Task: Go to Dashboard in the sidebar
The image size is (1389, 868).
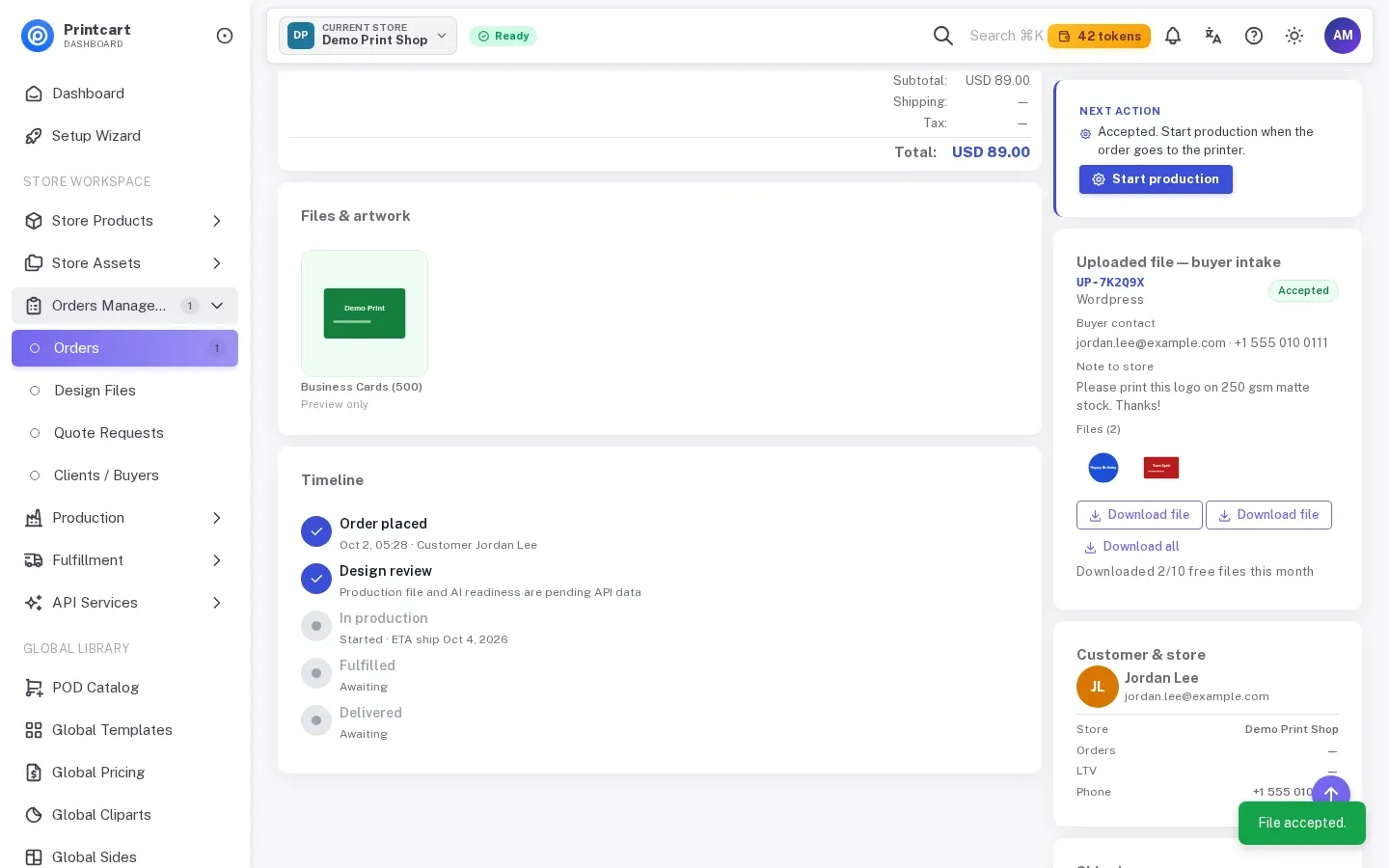Action: [x=124, y=94]
